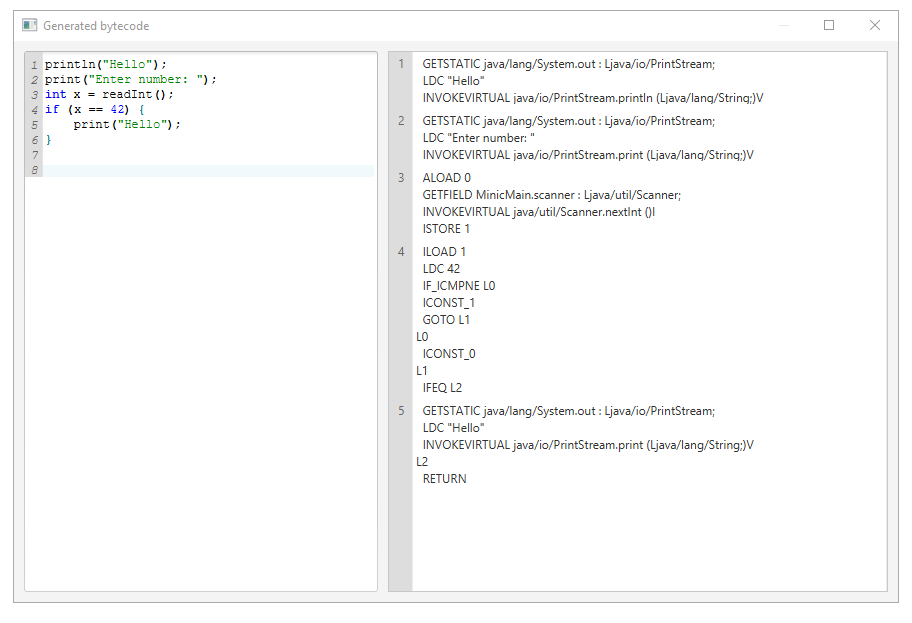Click indented source line print("Hello");
Viewport: 912px width, 623px height.
pyautogui.click(x=127, y=124)
